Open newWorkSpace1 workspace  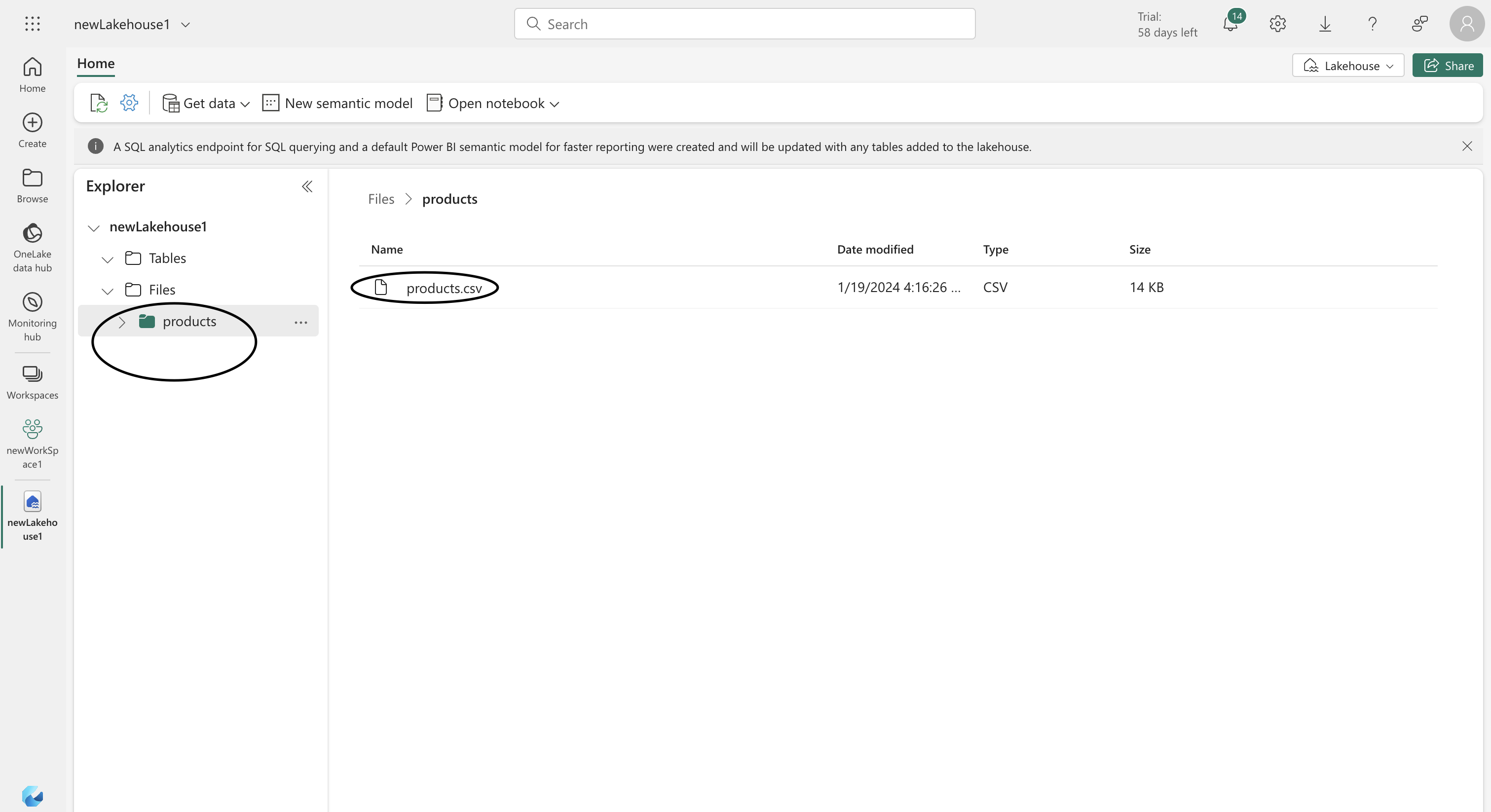point(33,444)
